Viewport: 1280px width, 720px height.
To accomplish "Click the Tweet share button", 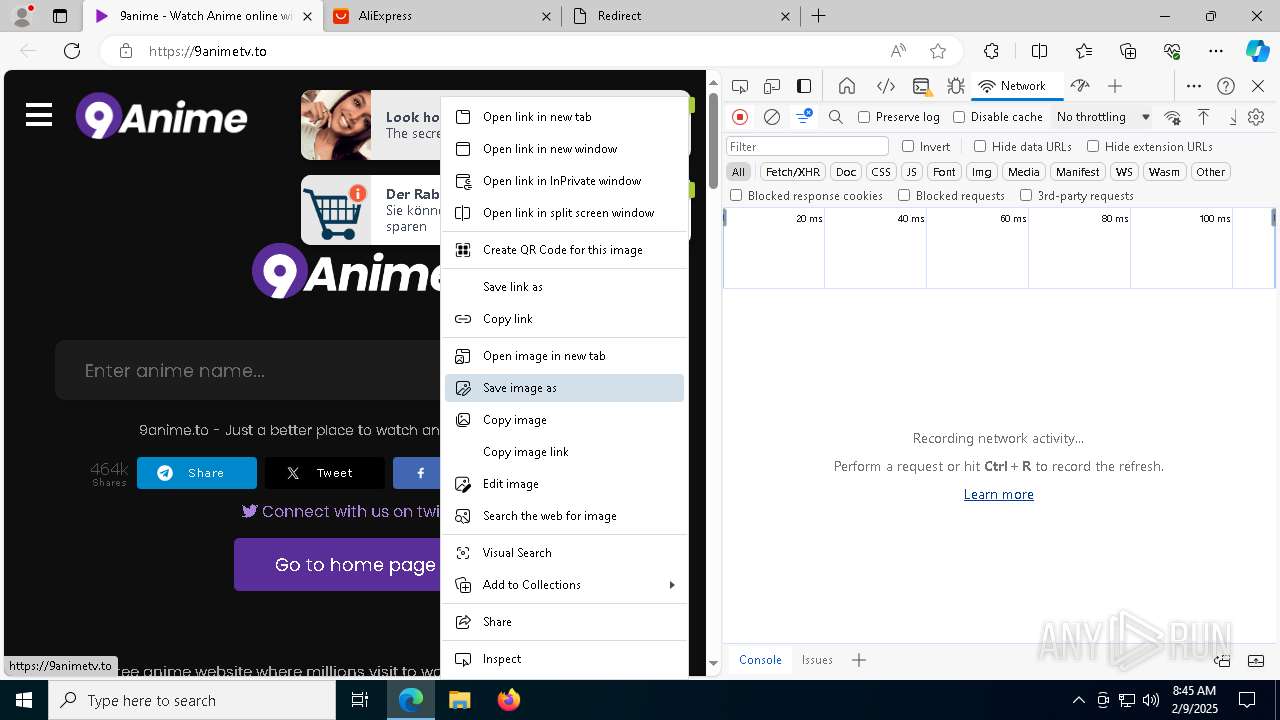I will click(324, 473).
